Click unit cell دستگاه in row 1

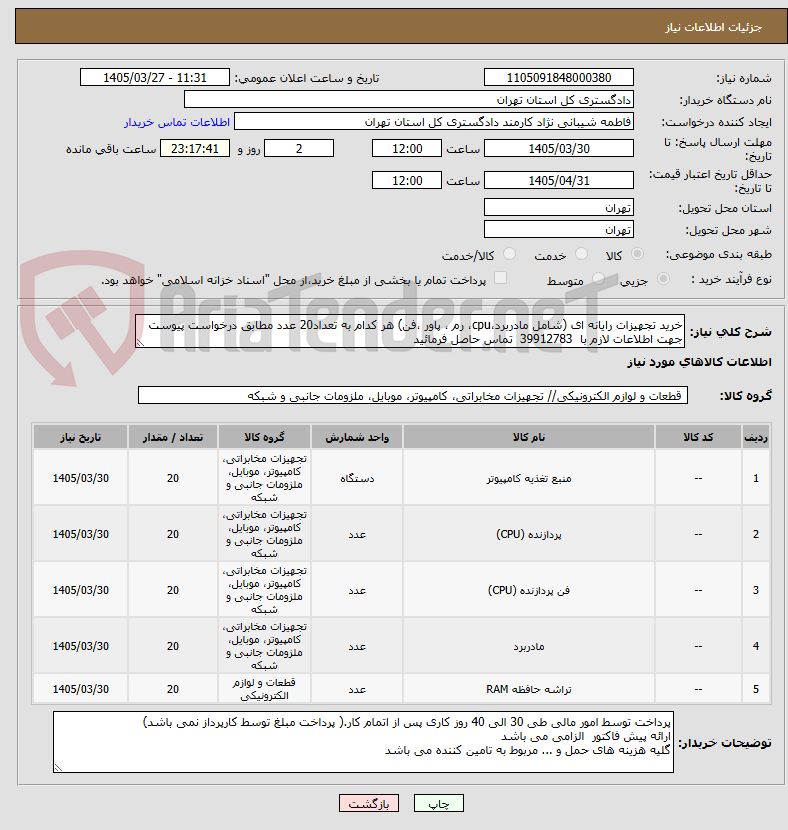357,479
